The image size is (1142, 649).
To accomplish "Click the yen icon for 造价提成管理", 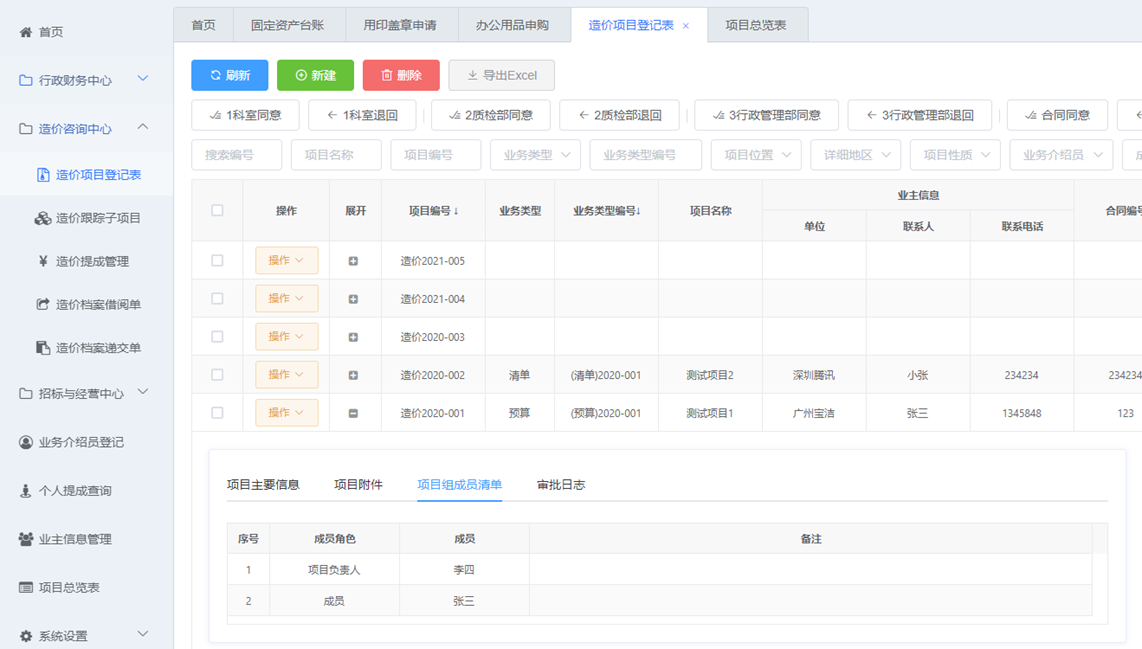I will point(43,261).
